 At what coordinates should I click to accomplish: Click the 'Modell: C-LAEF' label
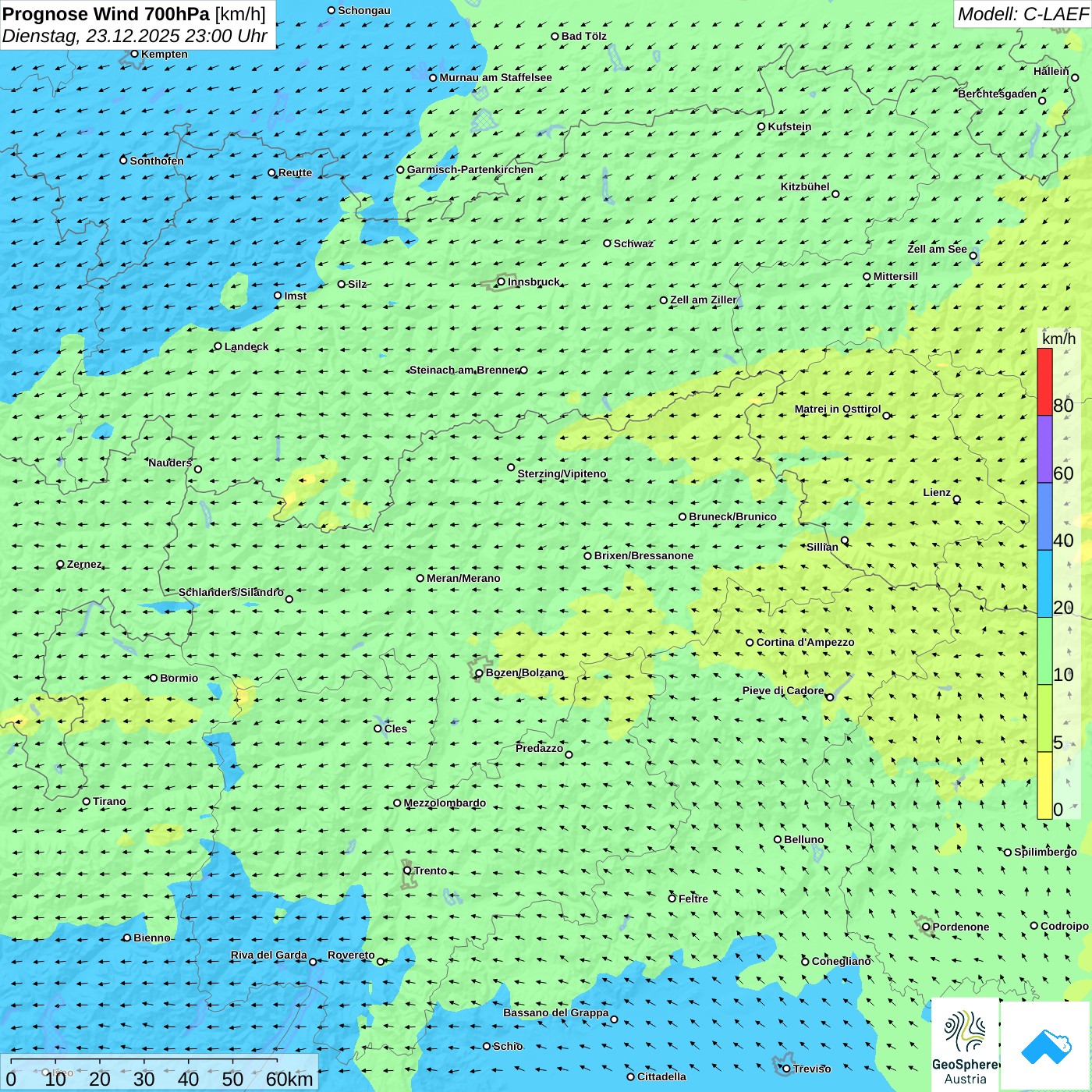point(1022,14)
